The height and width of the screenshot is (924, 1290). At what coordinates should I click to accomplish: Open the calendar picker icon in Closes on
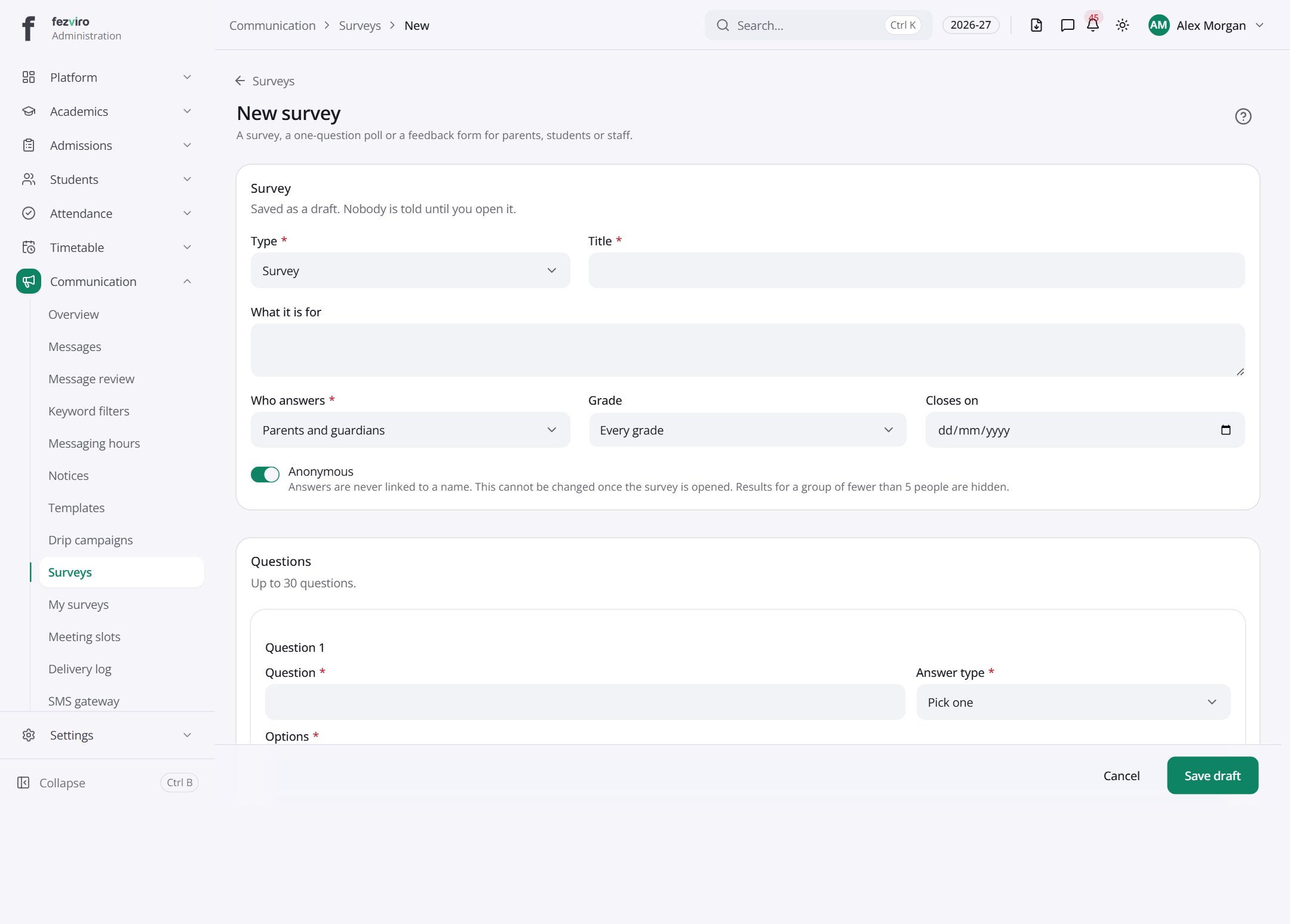(x=1226, y=430)
